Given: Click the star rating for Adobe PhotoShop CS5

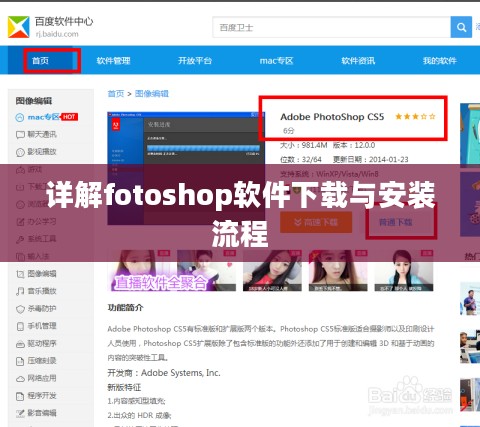Looking at the screenshot, I should click(415, 116).
